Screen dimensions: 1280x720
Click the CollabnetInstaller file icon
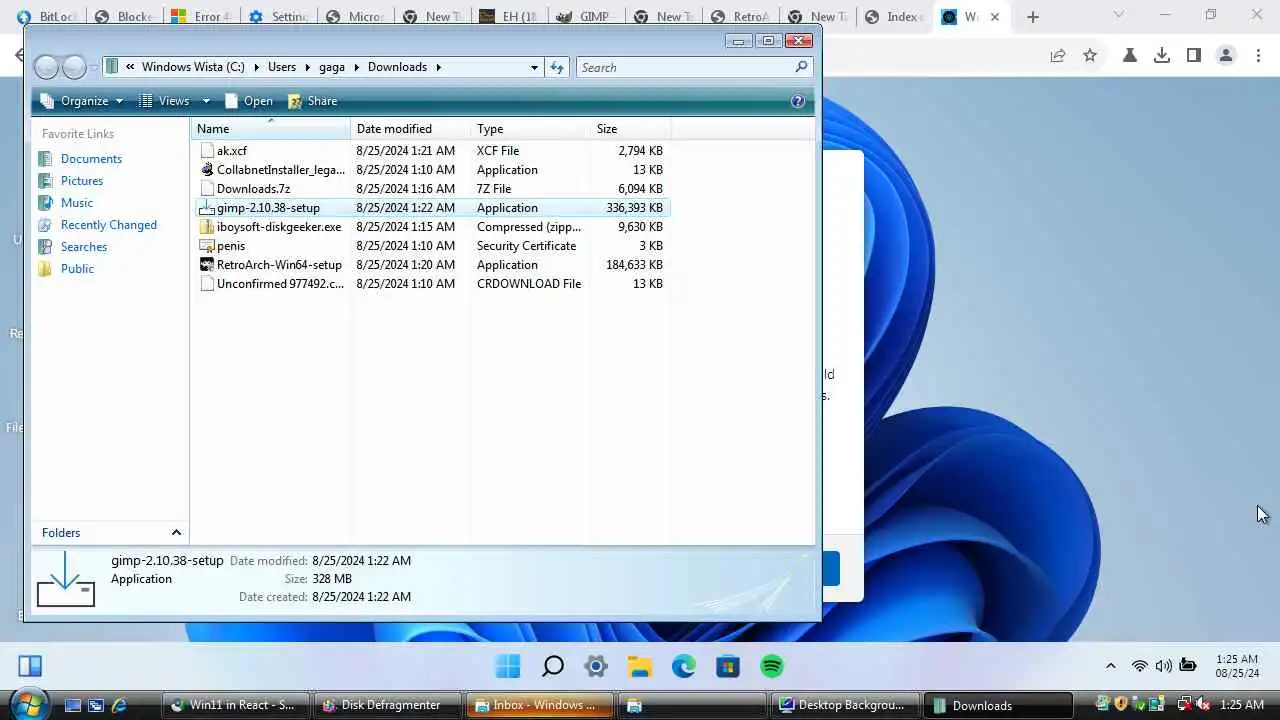207,170
